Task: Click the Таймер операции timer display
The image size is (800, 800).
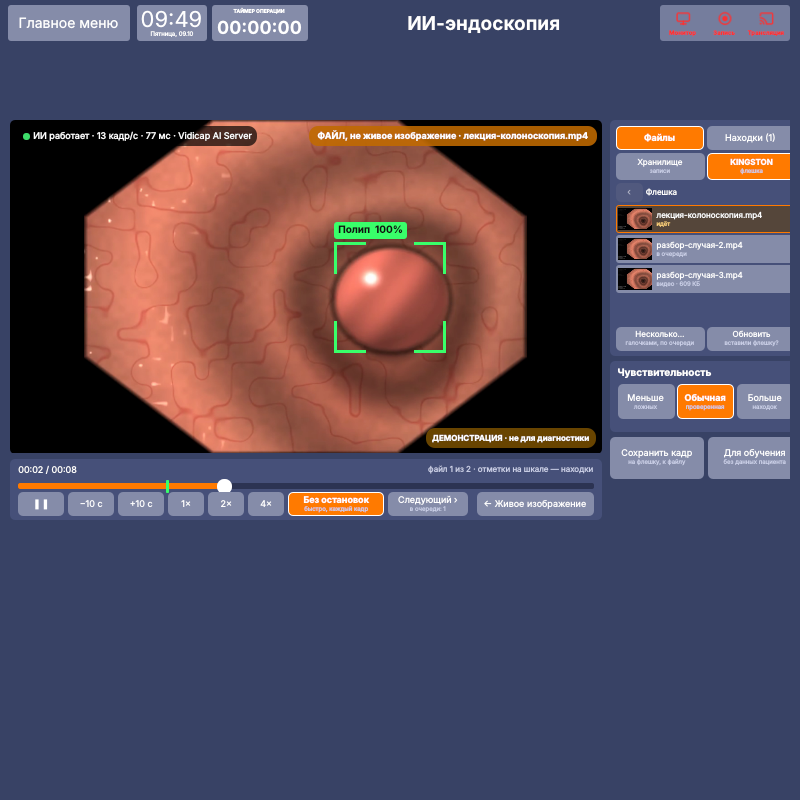Action: point(260,23)
